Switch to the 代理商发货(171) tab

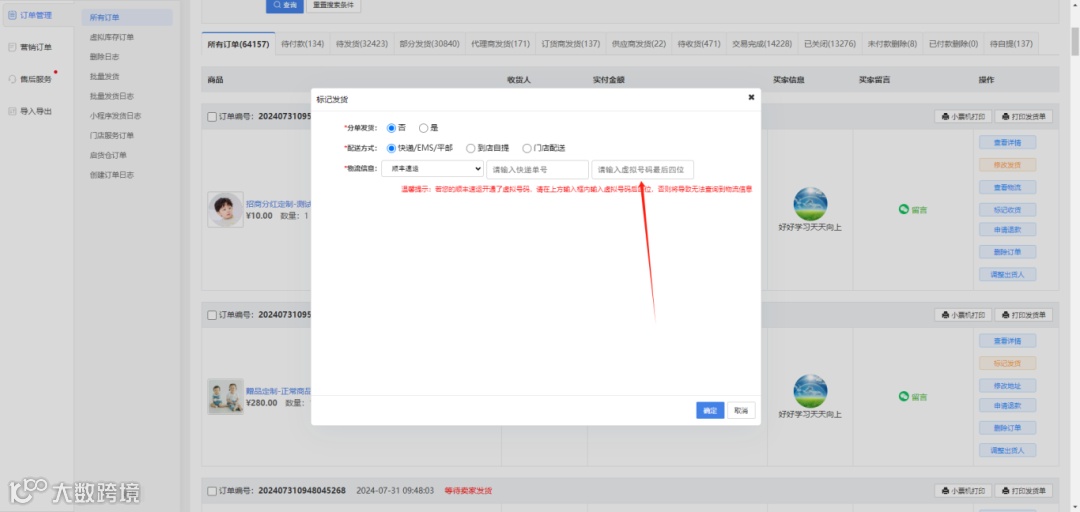click(501, 43)
